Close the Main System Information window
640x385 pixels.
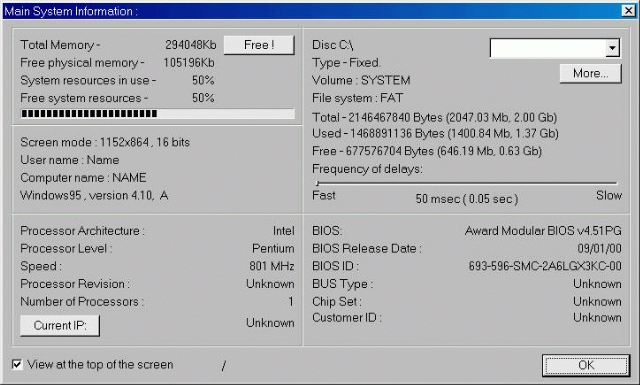pos(629,11)
